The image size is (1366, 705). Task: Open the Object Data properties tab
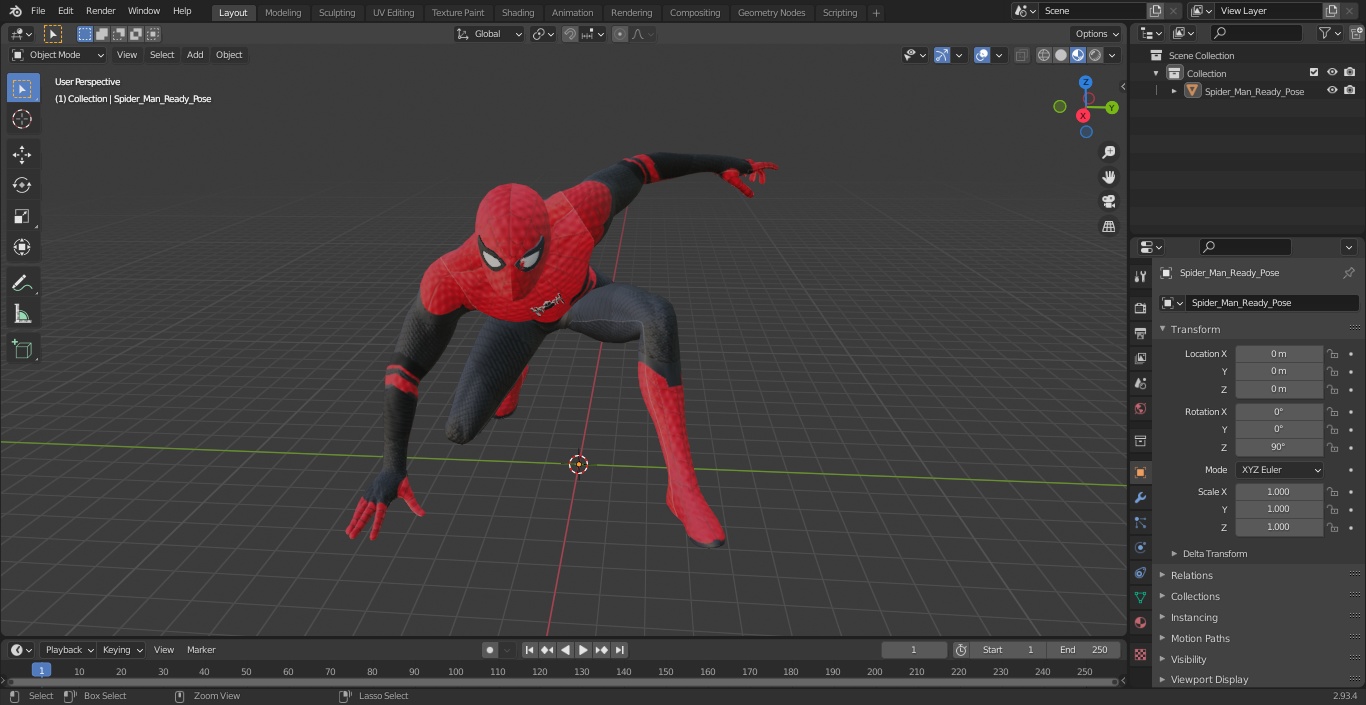(1140, 597)
